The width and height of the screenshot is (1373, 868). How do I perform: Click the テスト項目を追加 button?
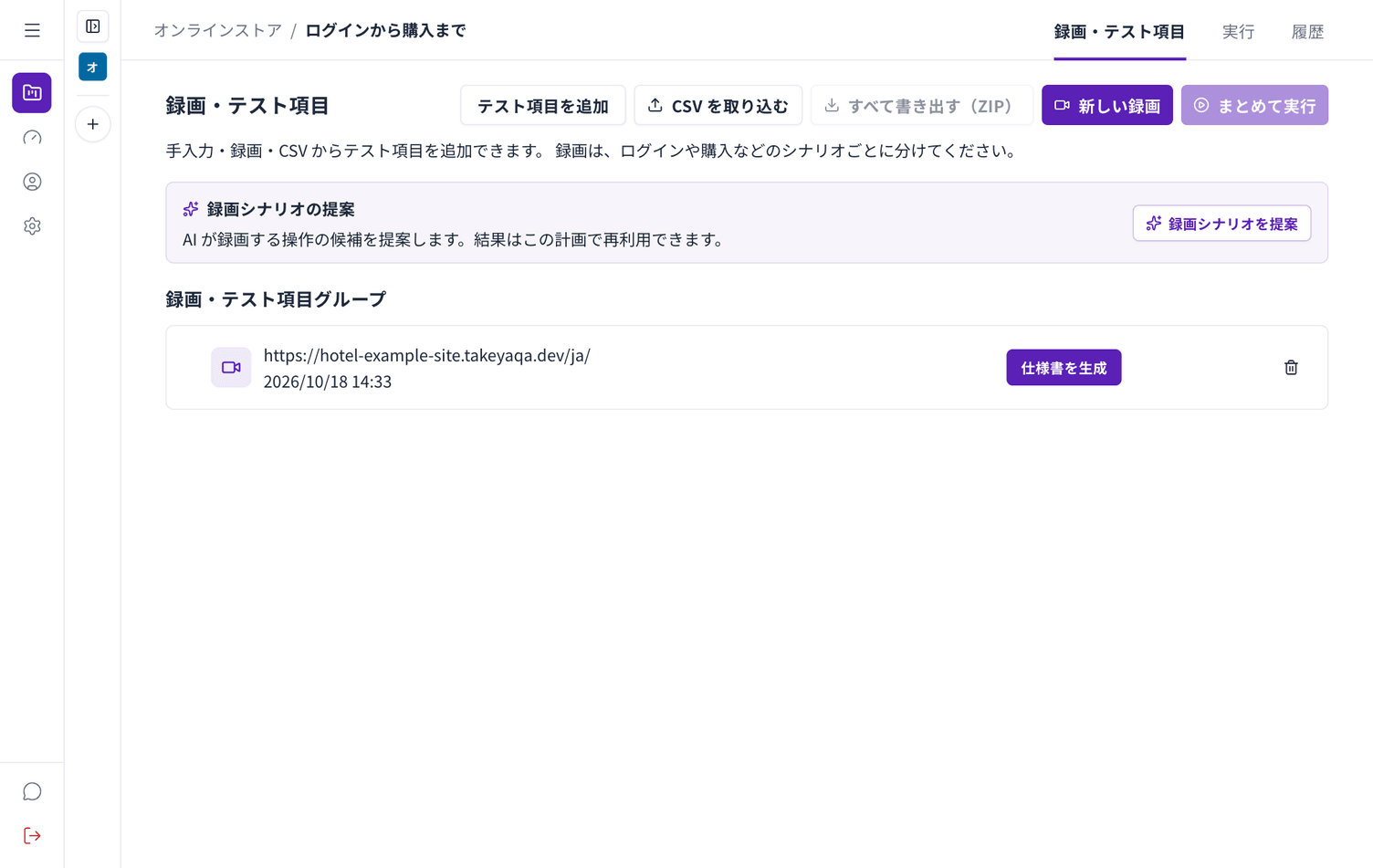(543, 106)
